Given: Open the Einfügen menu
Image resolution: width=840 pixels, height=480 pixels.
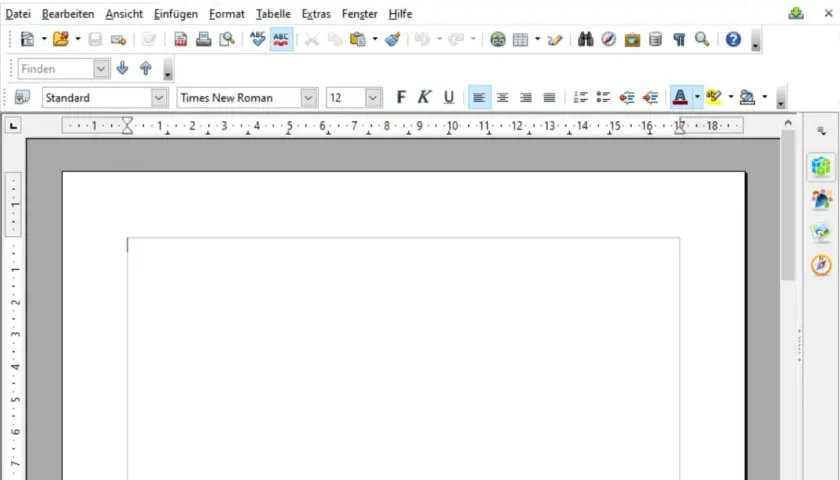Looking at the screenshot, I should click(x=176, y=14).
